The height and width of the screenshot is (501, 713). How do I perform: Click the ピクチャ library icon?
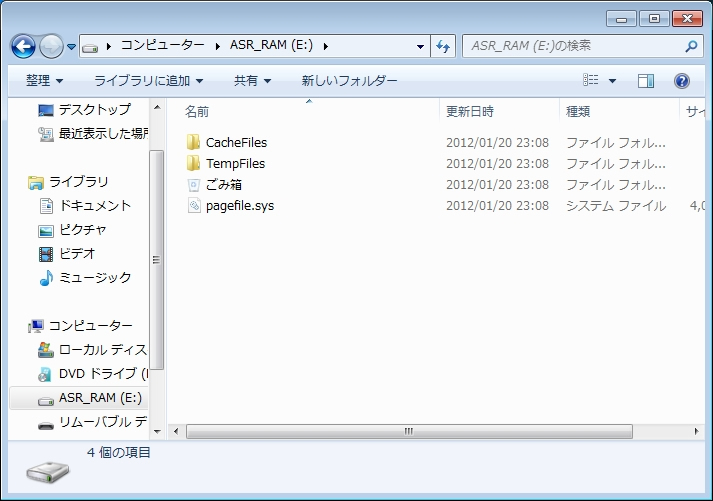click(46, 231)
